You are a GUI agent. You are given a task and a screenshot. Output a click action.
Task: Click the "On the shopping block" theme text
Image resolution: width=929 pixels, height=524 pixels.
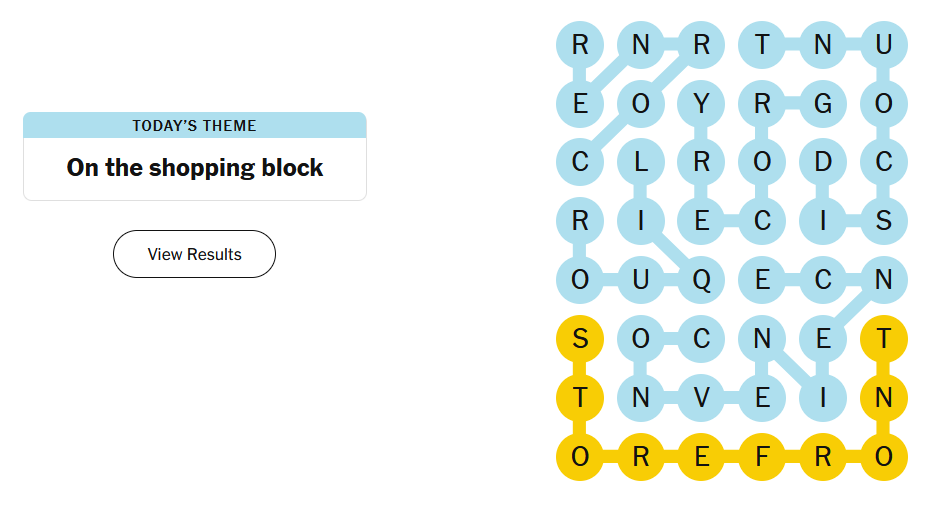point(194,168)
